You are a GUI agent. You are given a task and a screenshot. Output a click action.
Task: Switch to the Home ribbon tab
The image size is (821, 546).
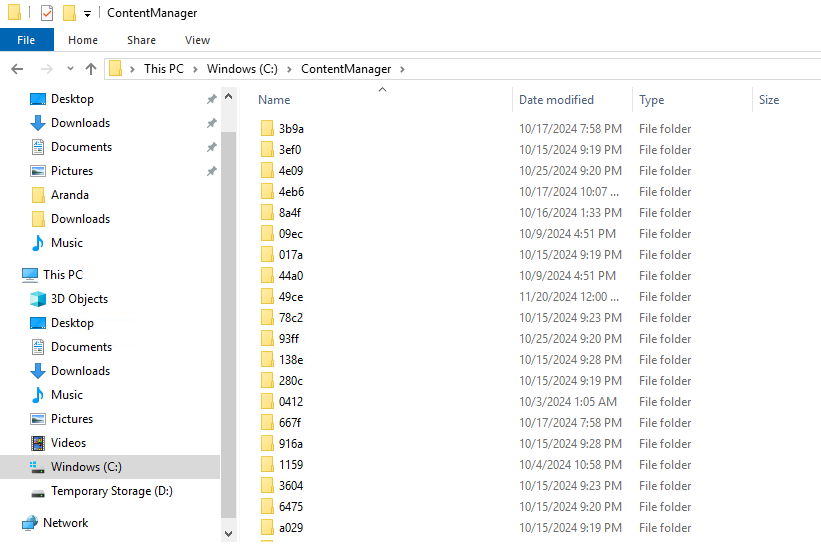tap(83, 40)
